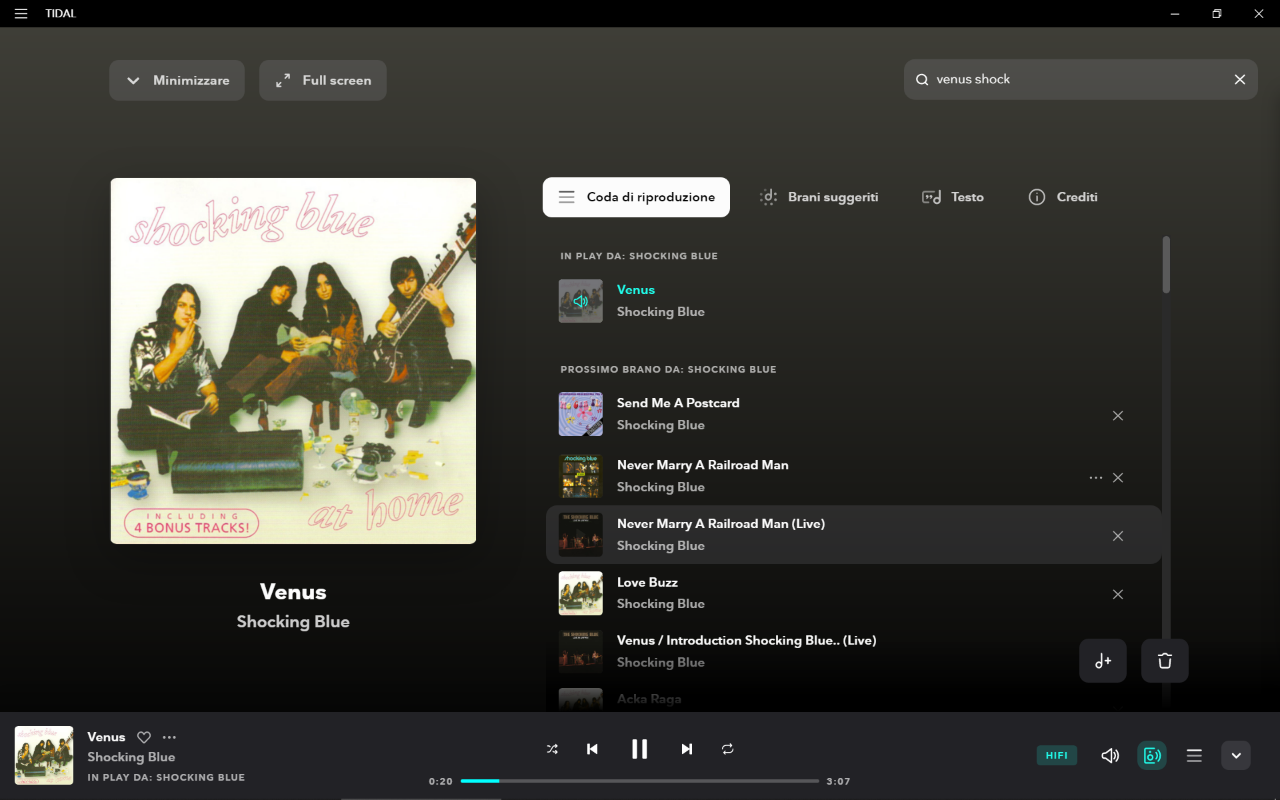This screenshot has height=800, width=1280.
Task: Mute the volume speaker icon
Action: pos(1110,756)
